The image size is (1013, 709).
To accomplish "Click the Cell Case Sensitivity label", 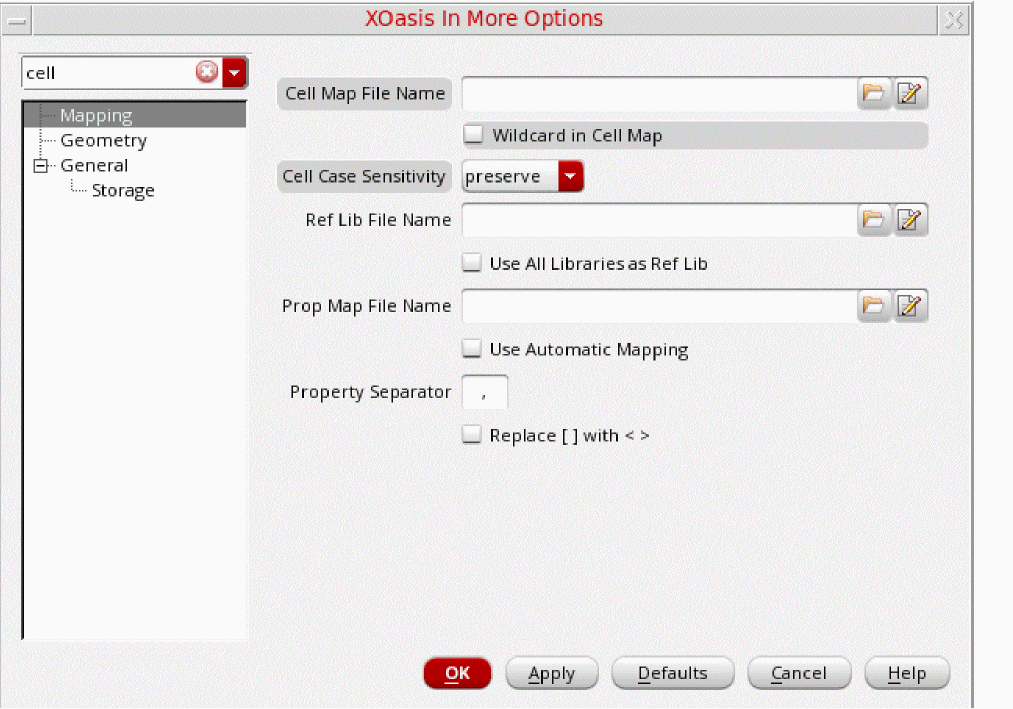I will click(x=364, y=176).
